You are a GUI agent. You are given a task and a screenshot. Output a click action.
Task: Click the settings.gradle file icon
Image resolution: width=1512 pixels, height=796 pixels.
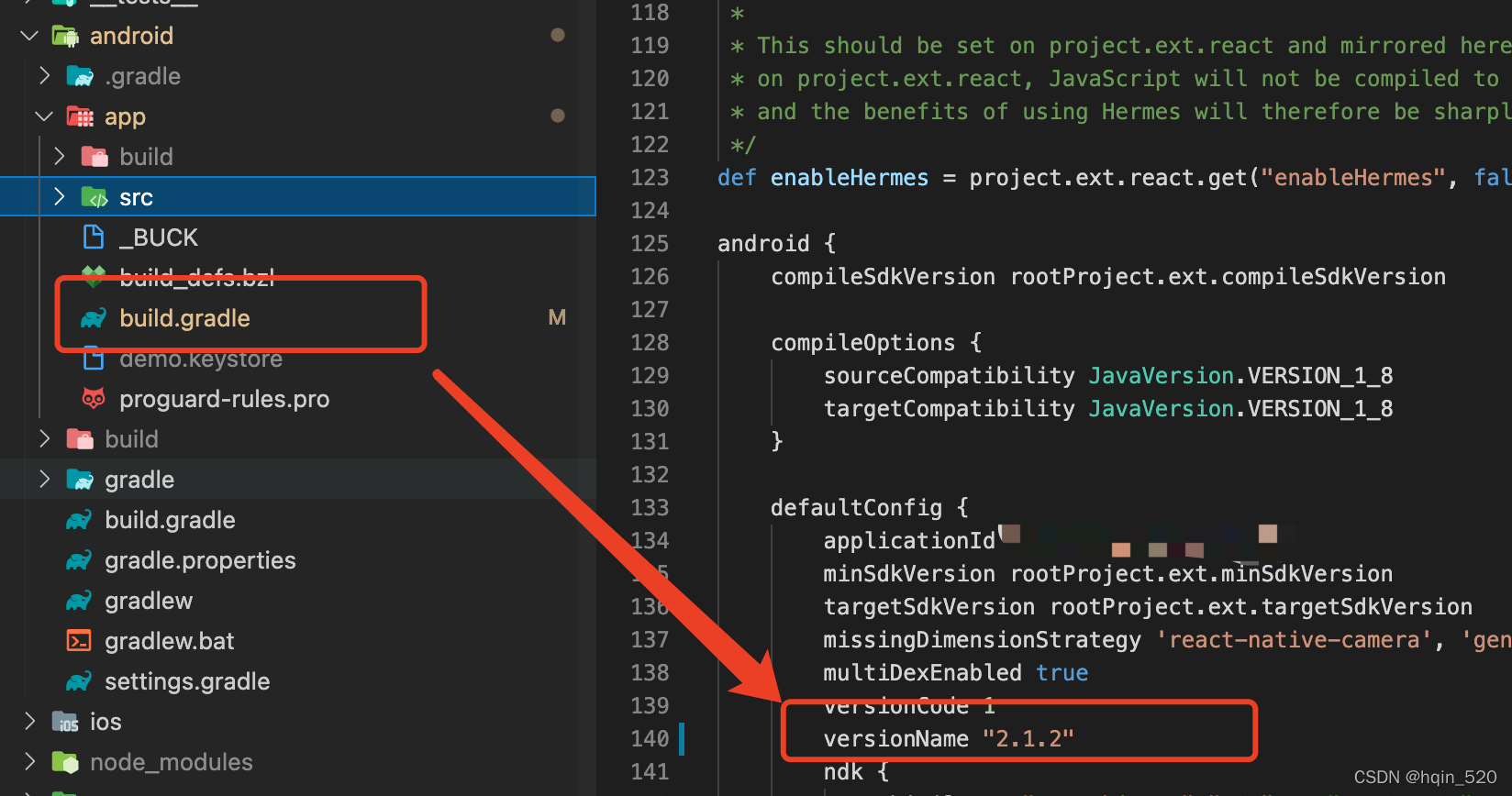point(79,681)
